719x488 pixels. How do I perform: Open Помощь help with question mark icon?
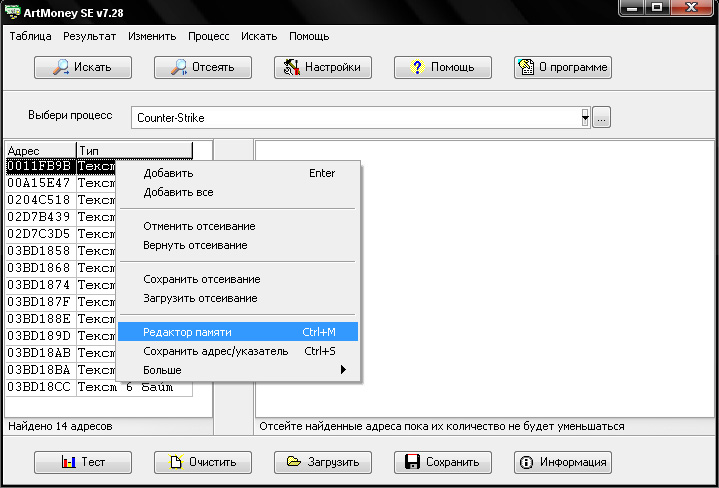[x=443, y=68]
